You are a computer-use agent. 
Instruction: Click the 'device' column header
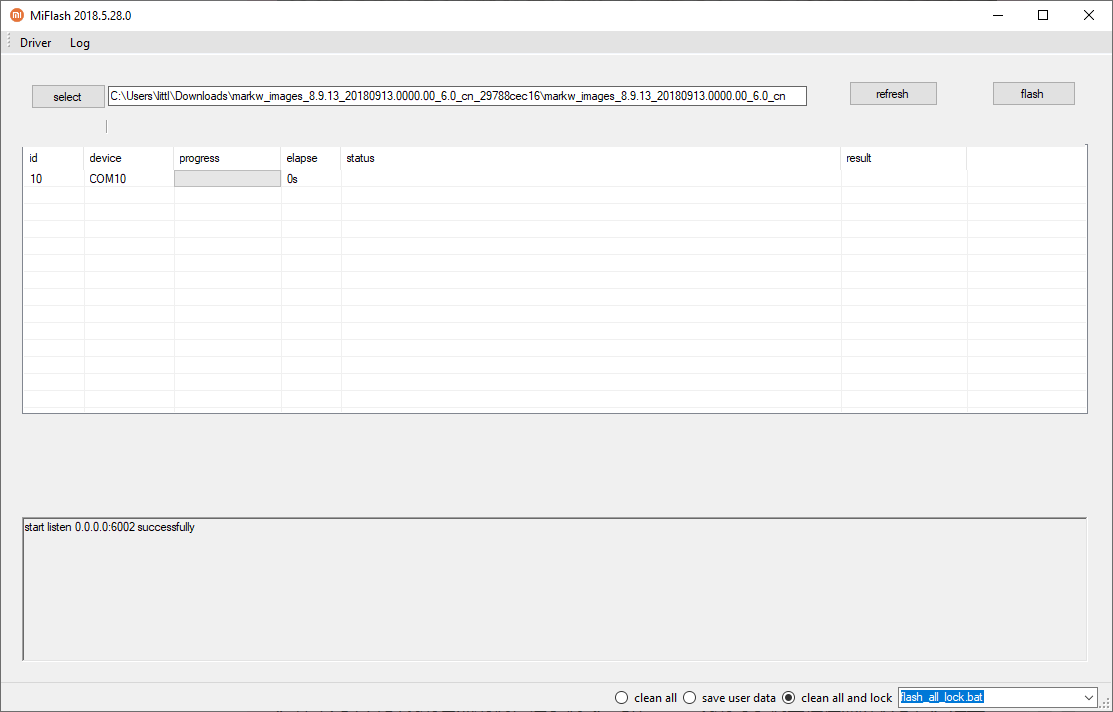(x=128, y=158)
